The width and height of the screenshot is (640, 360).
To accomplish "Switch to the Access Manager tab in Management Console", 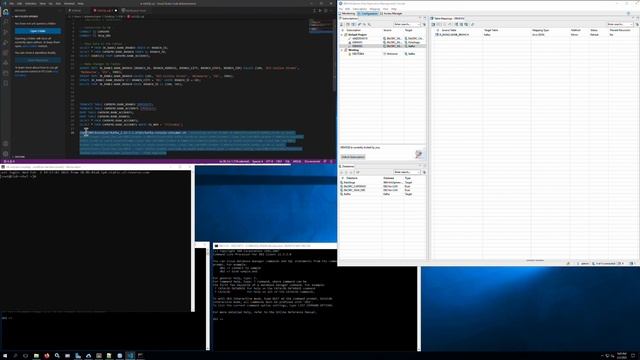I will click(x=391, y=13).
